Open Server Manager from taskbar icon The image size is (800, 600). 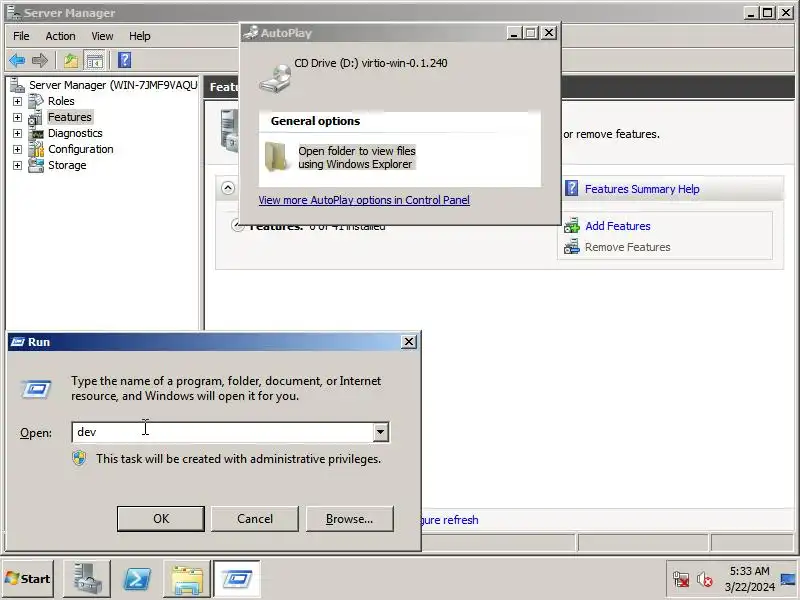[x=87, y=579]
